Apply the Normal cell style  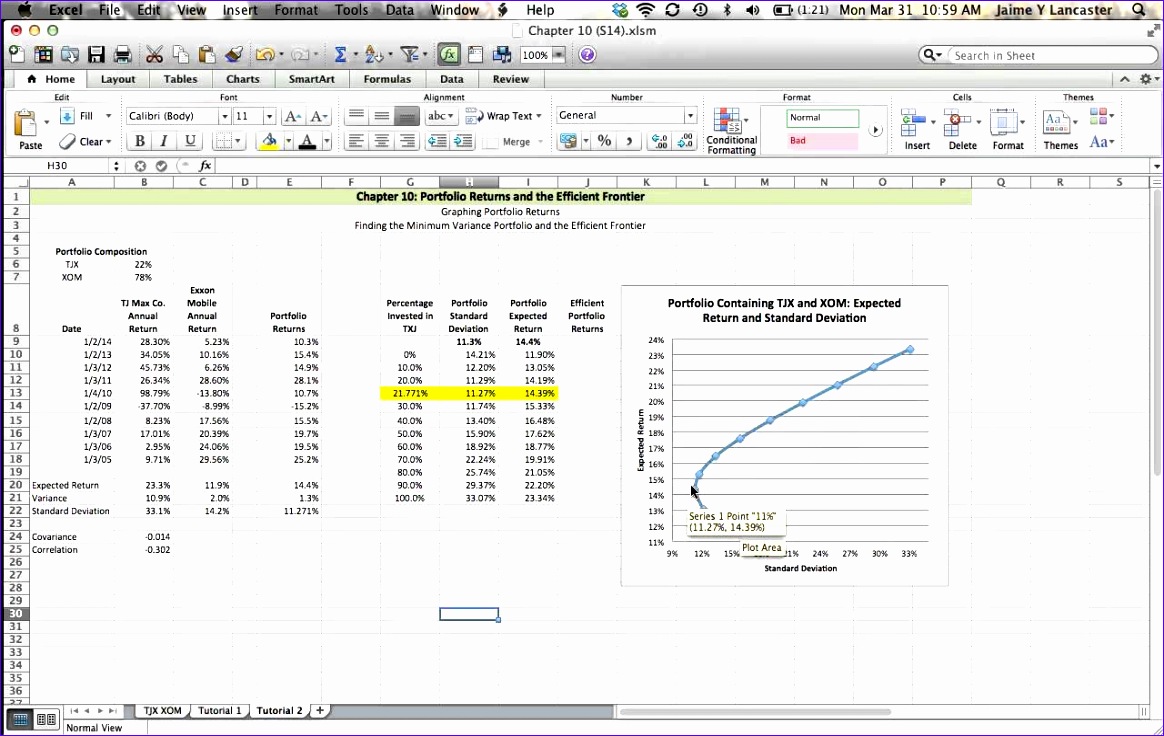[820, 118]
